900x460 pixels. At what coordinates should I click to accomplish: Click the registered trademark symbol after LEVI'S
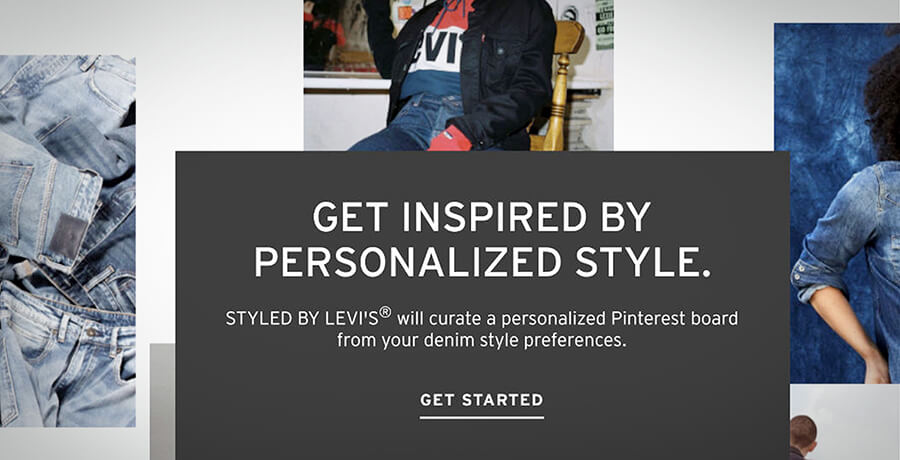pos(385,312)
